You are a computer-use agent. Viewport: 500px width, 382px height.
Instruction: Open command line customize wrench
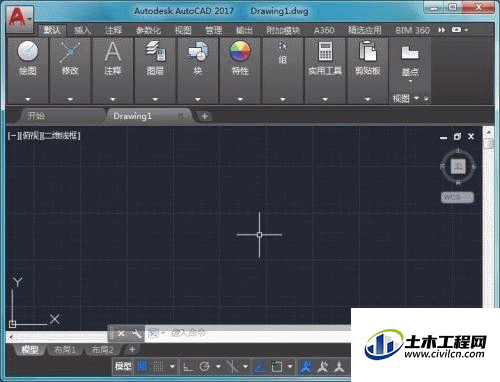coord(136,333)
